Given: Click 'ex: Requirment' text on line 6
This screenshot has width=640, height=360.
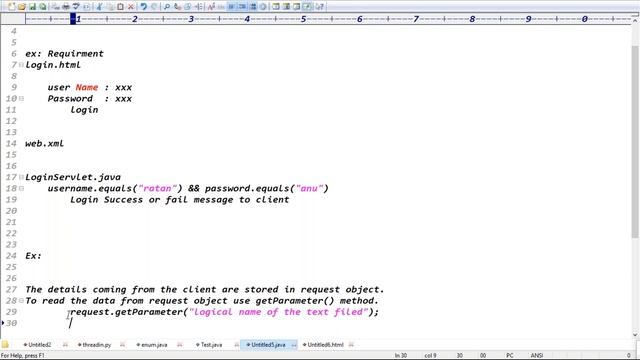Looking at the screenshot, I should pos(64,53).
